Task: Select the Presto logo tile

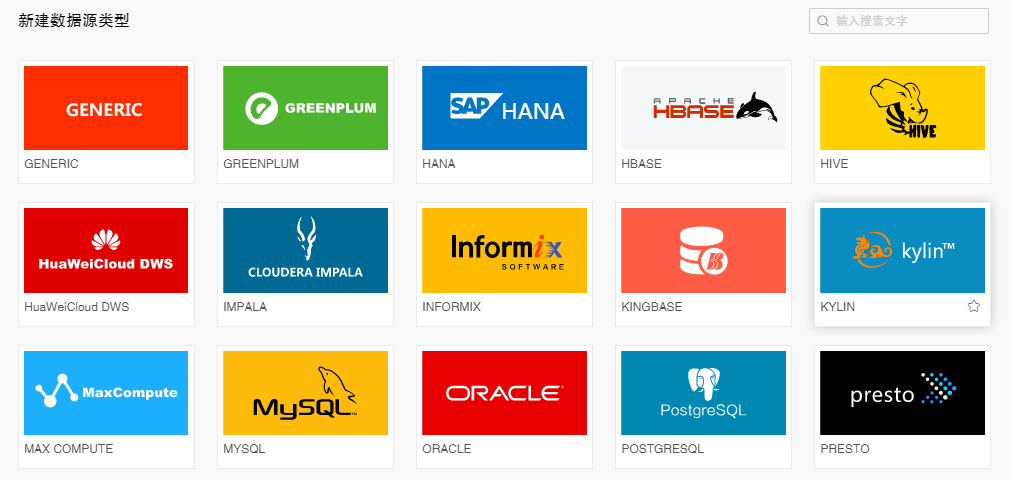Action: (903, 393)
